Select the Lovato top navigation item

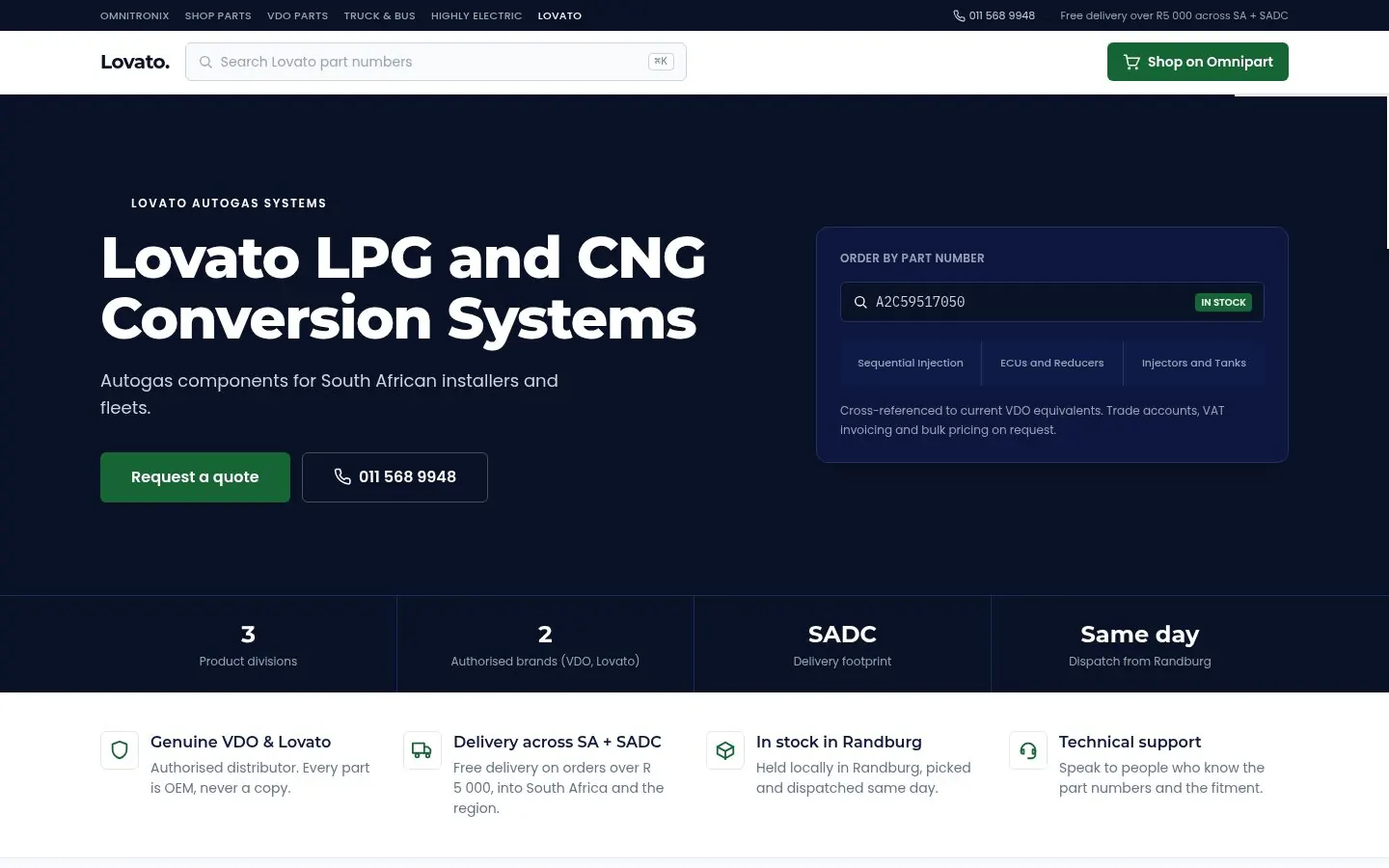[x=559, y=15]
